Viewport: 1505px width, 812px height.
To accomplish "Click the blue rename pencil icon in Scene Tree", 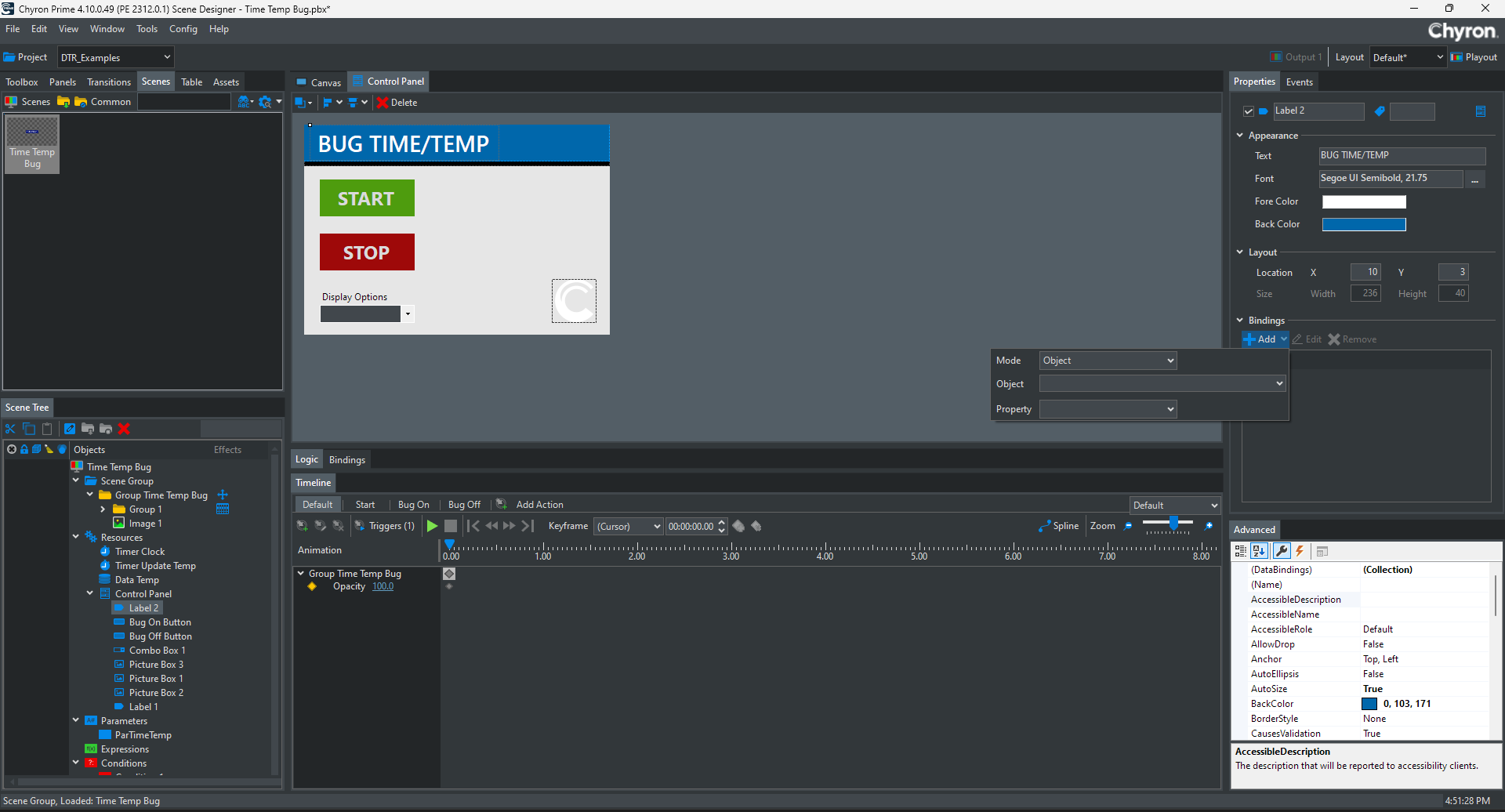I will point(70,429).
